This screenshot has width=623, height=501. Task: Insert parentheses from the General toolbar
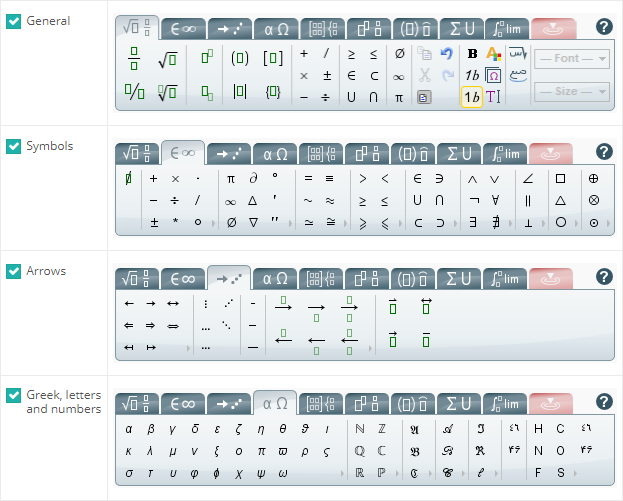240,58
